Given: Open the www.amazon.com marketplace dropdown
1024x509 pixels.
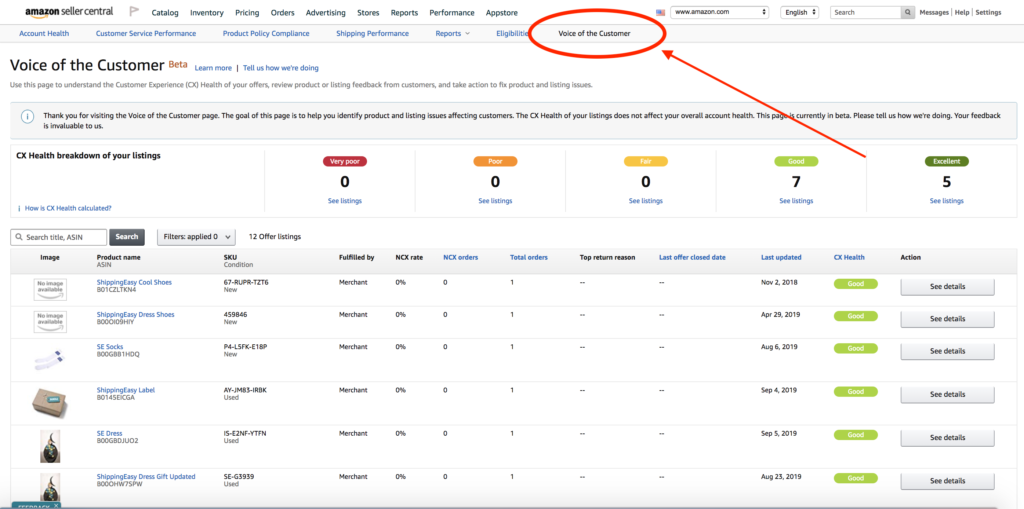Looking at the screenshot, I should point(720,12).
